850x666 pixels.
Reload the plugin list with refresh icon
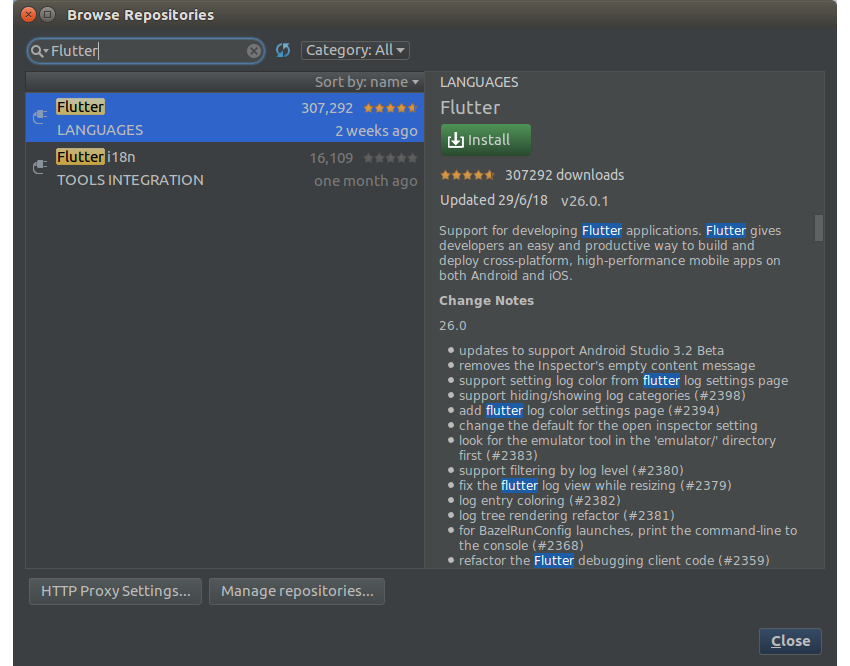[x=283, y=50]
